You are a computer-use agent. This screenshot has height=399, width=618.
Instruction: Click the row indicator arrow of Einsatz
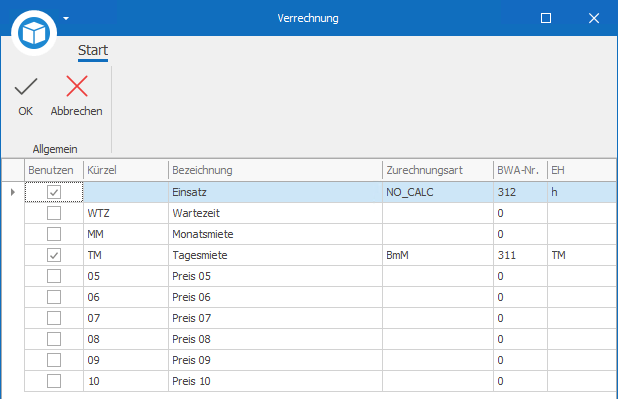tap(13, 192)
